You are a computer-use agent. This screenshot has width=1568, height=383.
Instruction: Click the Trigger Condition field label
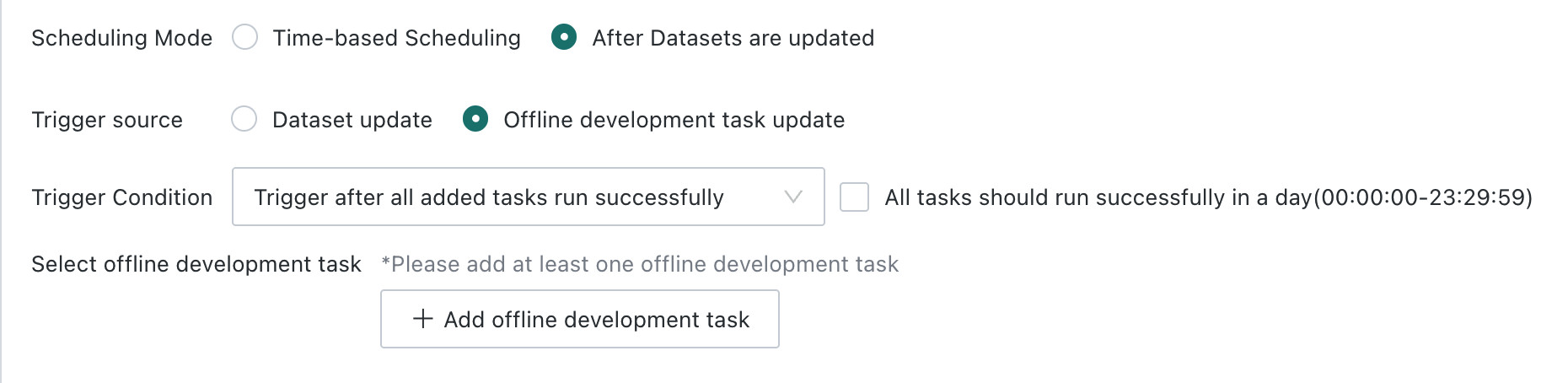(121, 197)
